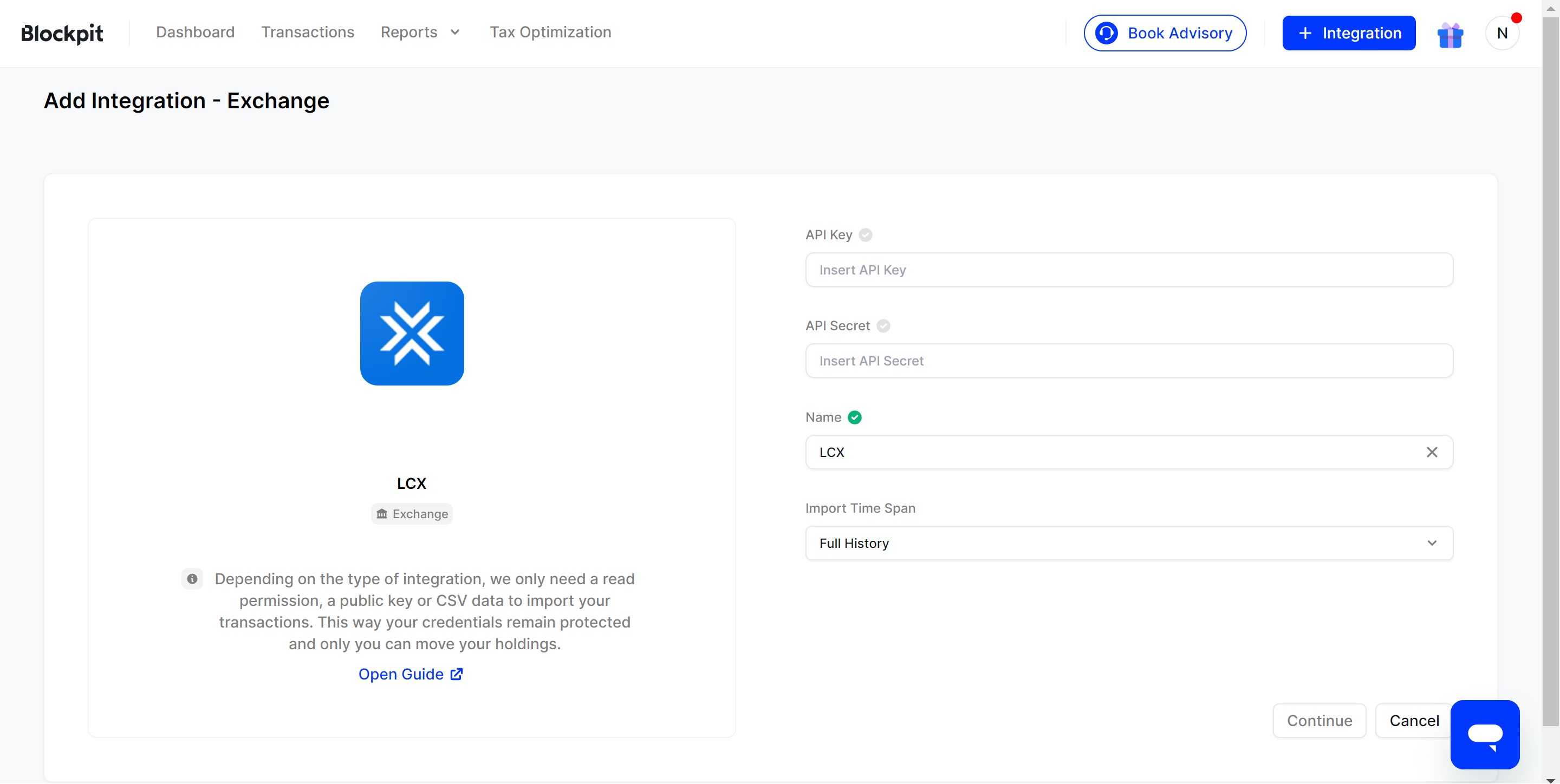Click the Blockpit logo
Screen dimensions: 1560x784
pos(62,33)
